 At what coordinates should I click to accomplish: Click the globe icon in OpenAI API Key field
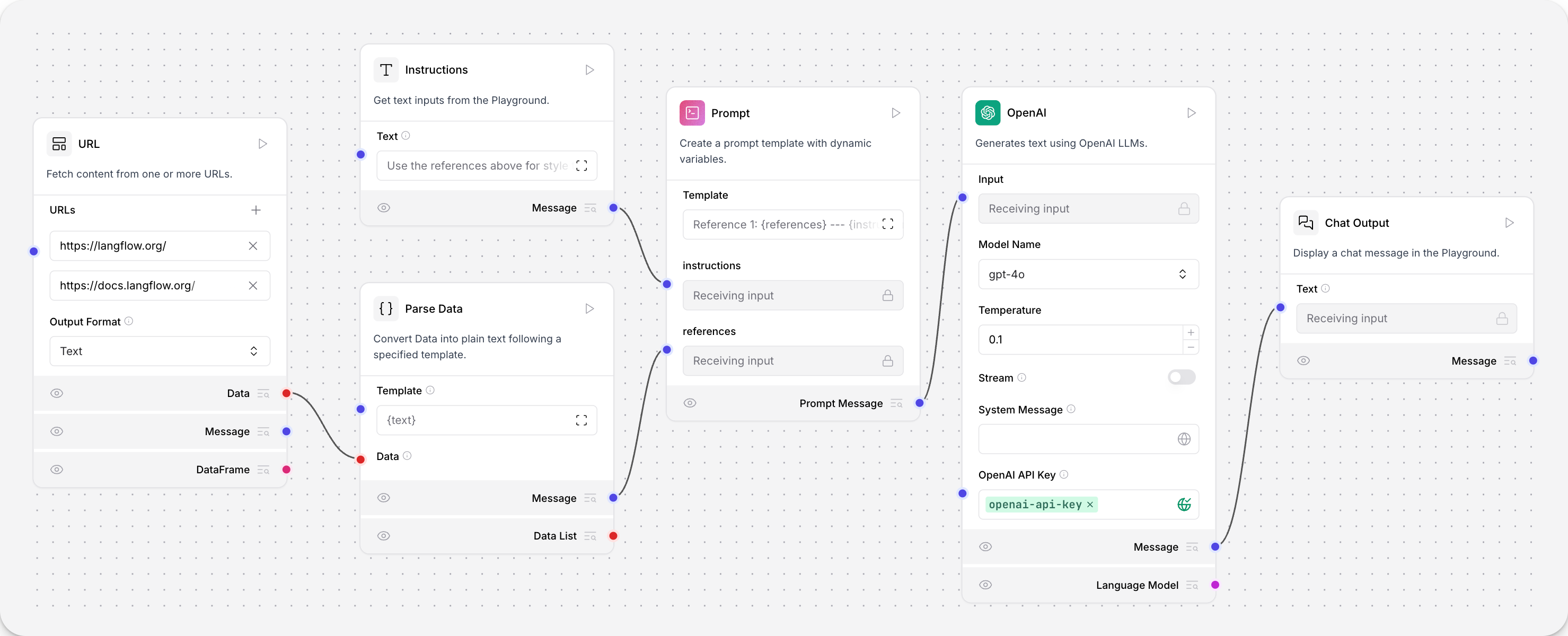coord(1183,504)
